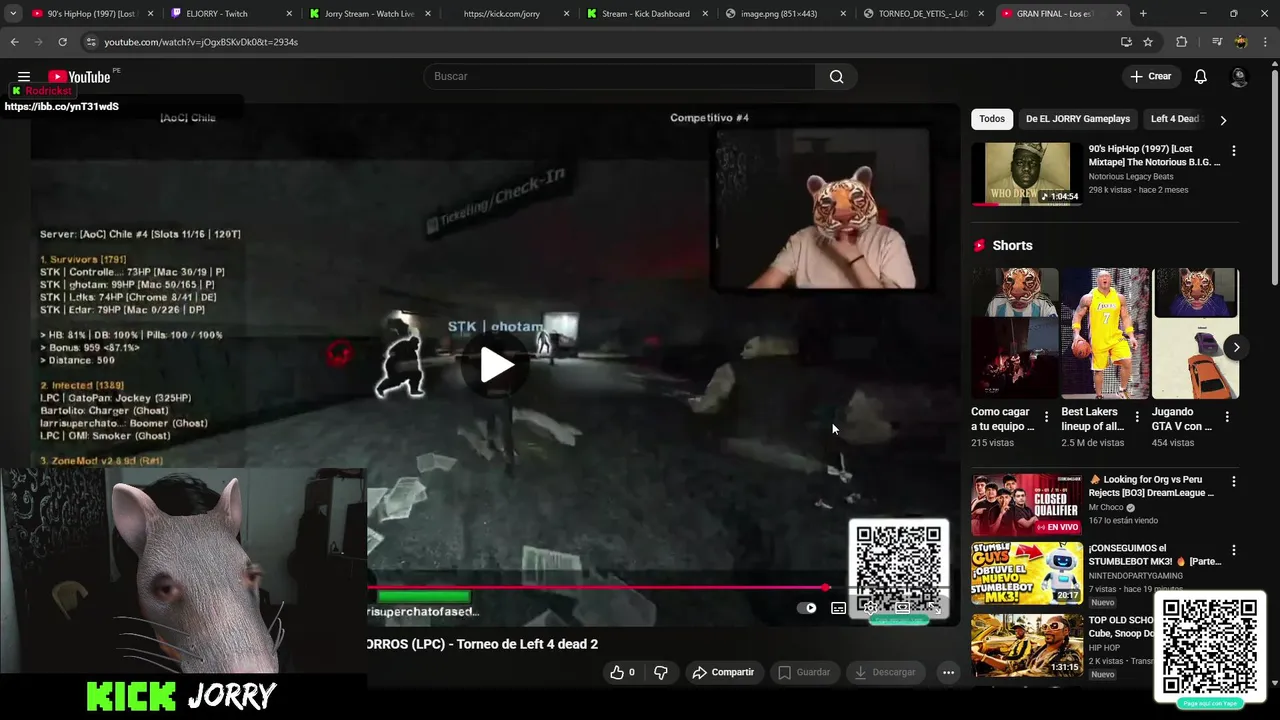Open options for the STUMBLEBOT MK3 video

pyautogui.click(x=1233, y=551)
